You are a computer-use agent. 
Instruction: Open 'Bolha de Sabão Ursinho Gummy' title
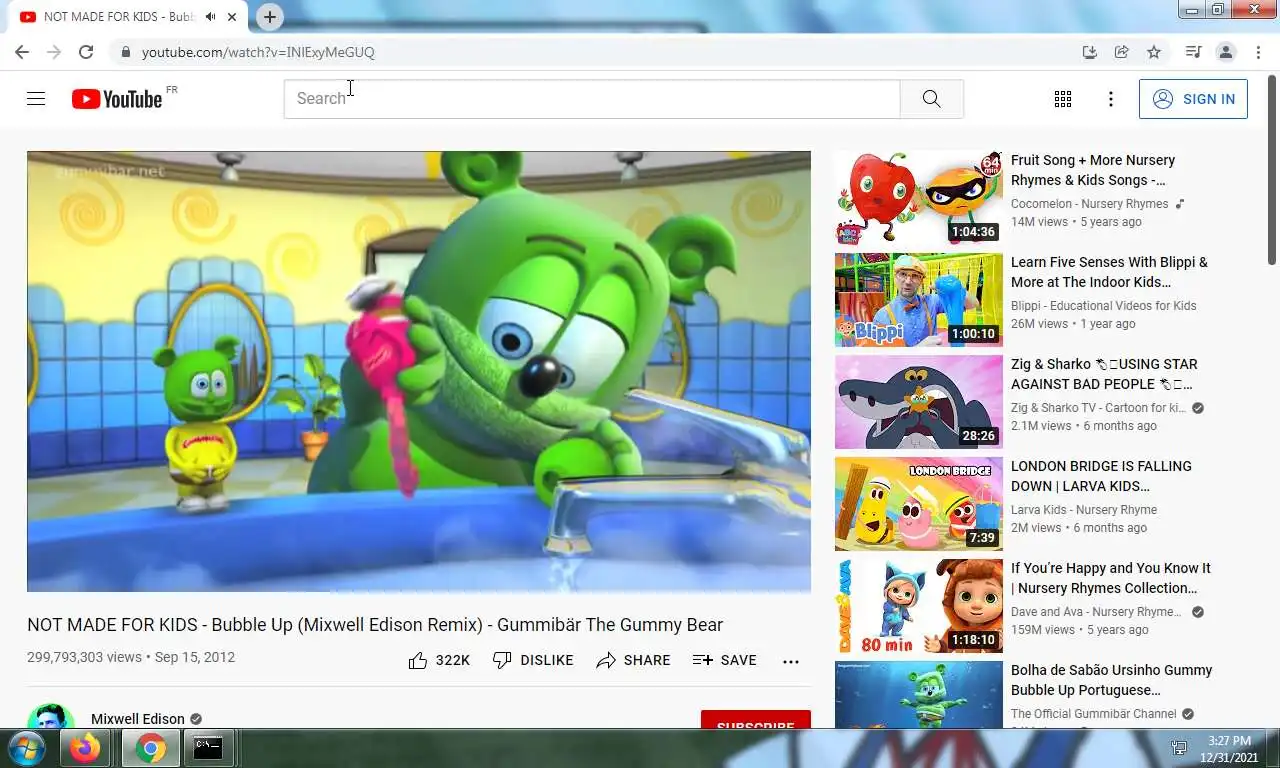coord(1111,680)
